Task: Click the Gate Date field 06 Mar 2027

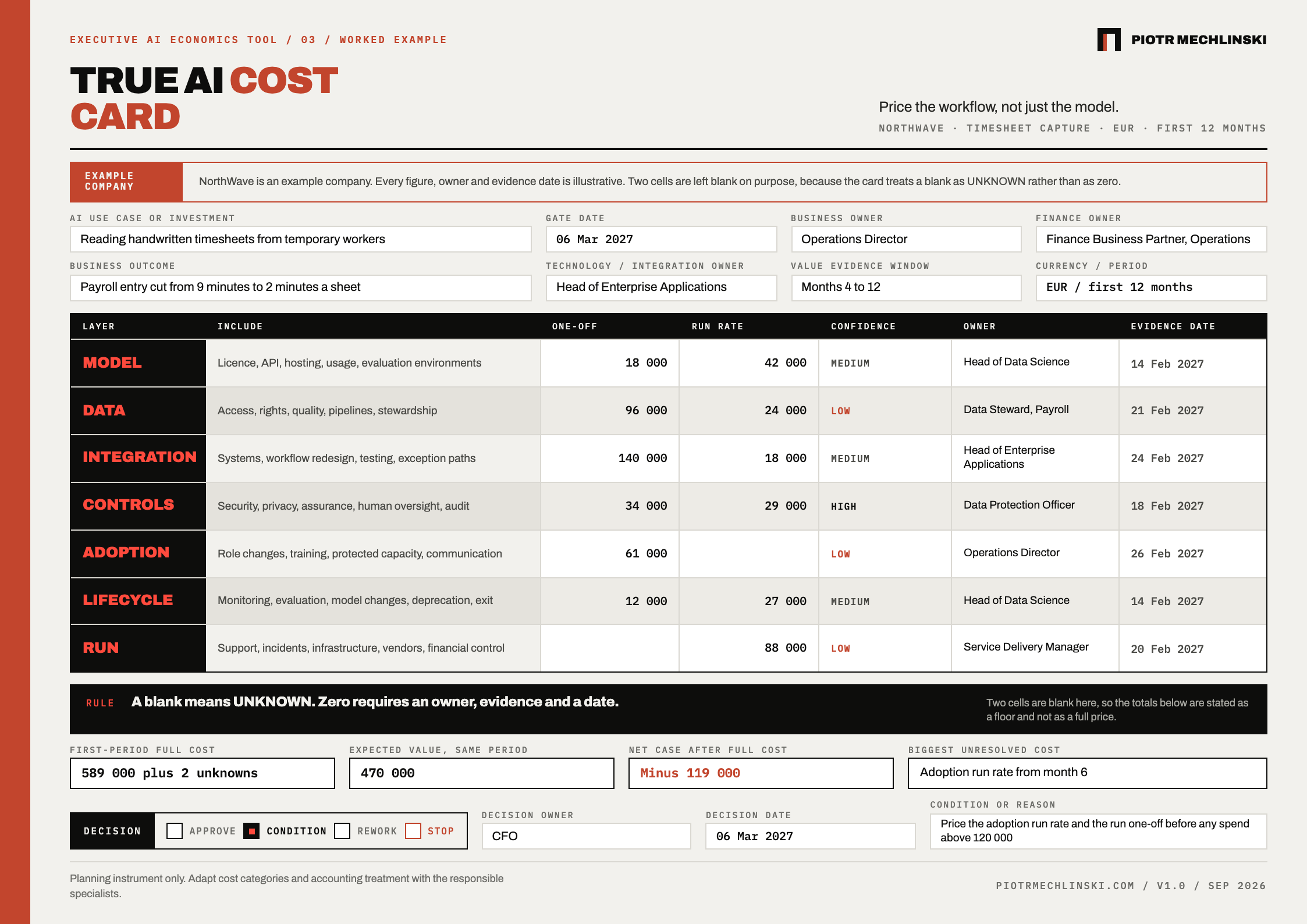Action: tap(661, 239)
